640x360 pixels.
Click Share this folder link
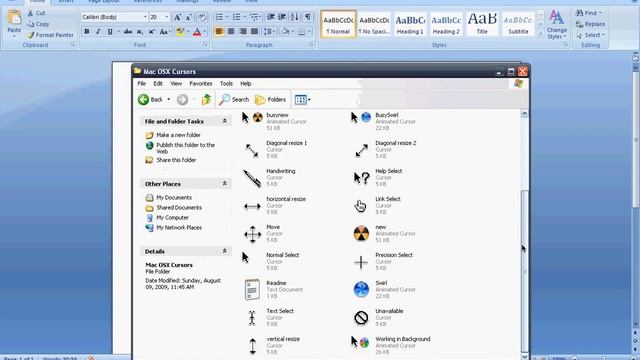(176, 160)
